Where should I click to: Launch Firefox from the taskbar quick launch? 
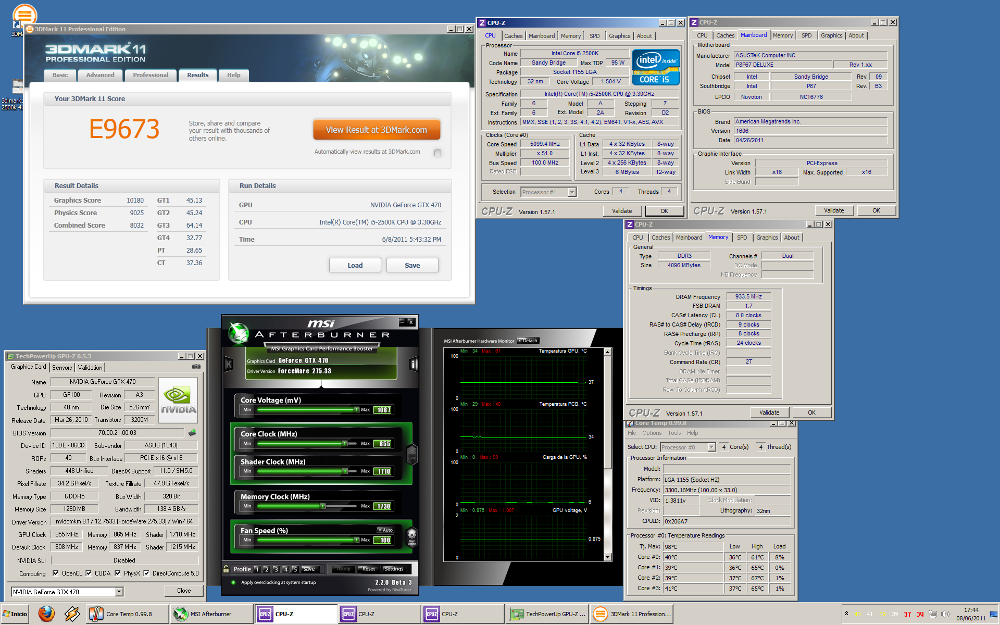(x=47, y=614)
